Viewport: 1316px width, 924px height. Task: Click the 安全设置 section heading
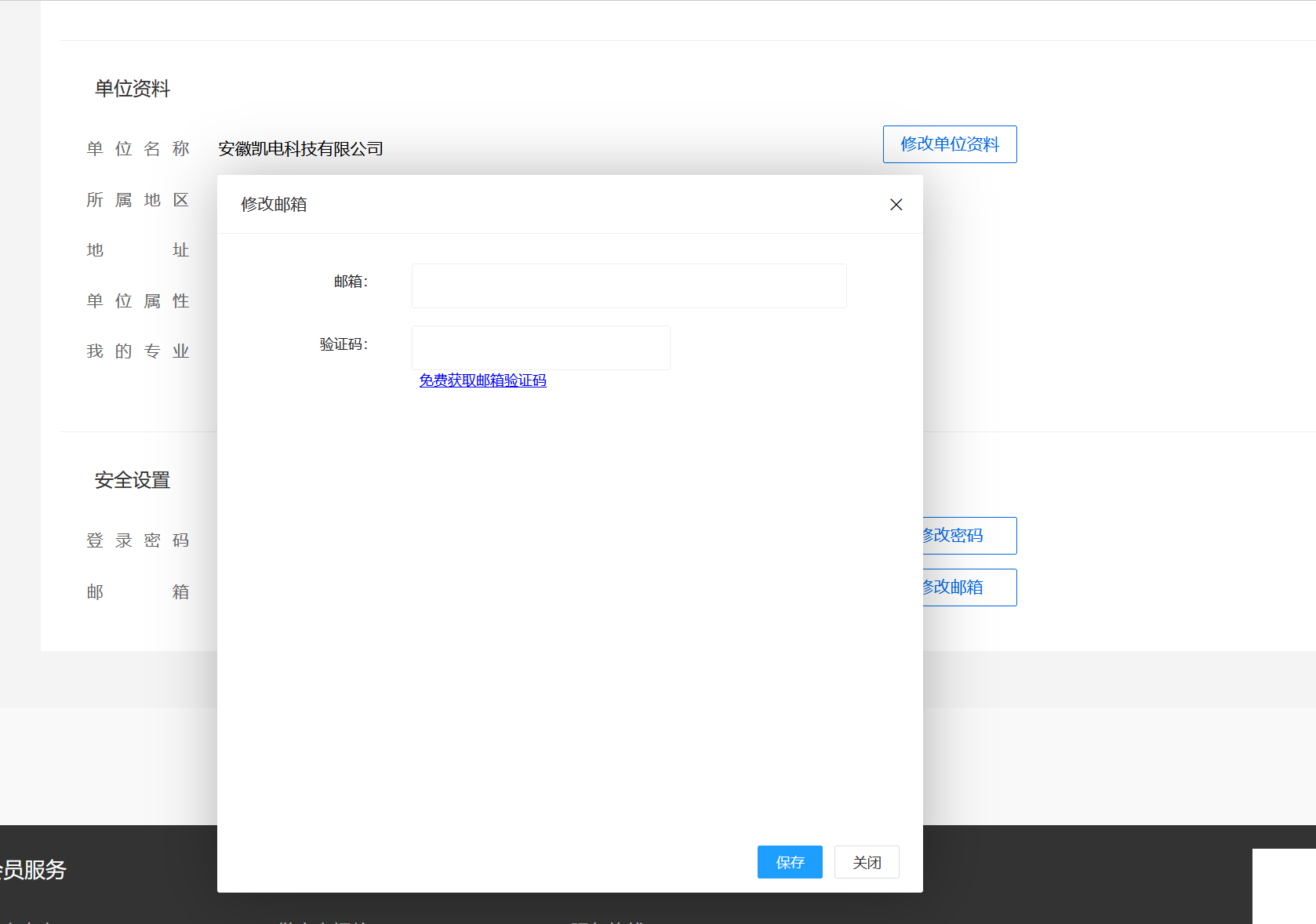133,480
